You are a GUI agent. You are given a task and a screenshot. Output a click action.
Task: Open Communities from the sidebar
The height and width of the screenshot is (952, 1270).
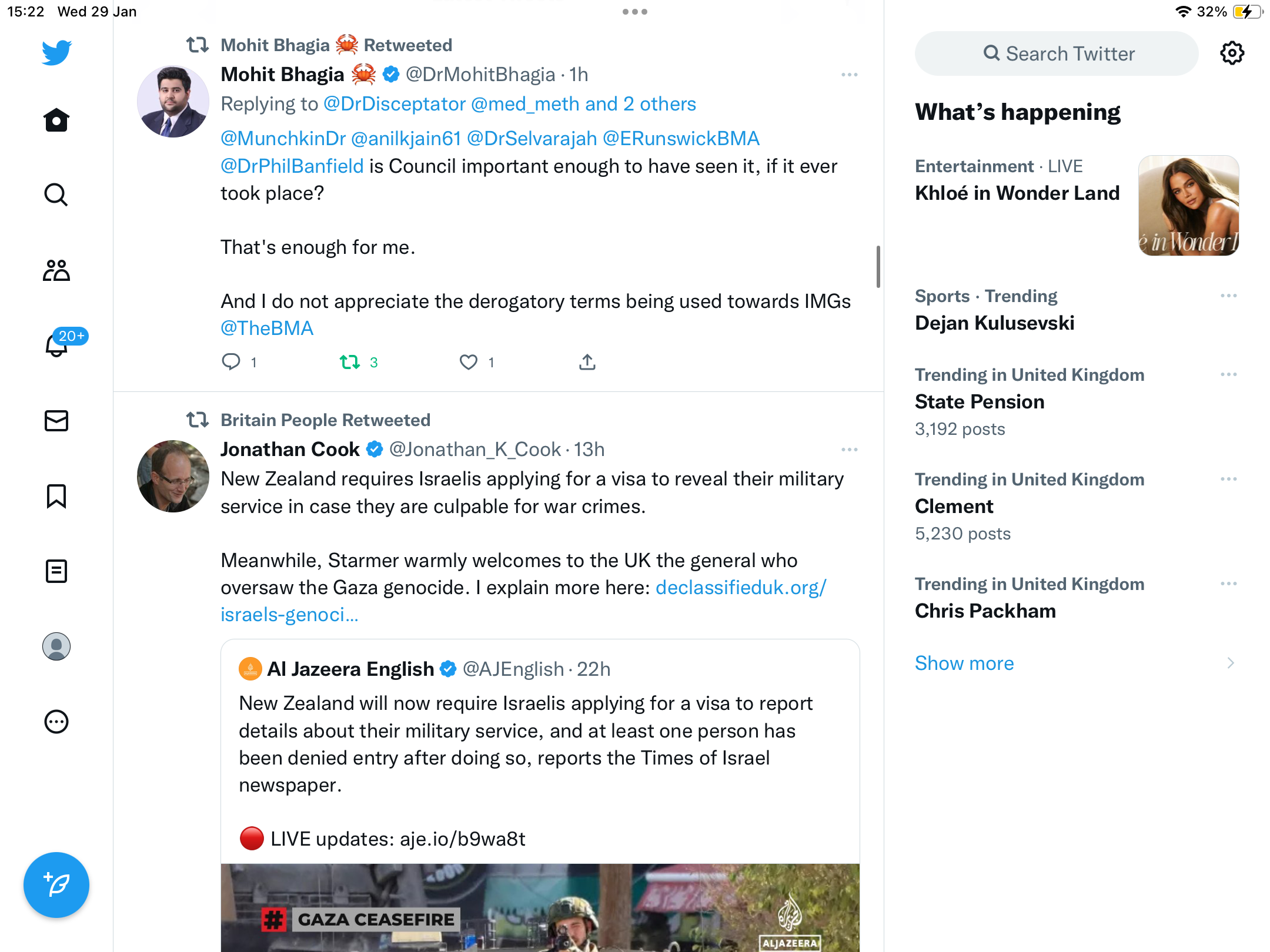click(x=56, y=270)
